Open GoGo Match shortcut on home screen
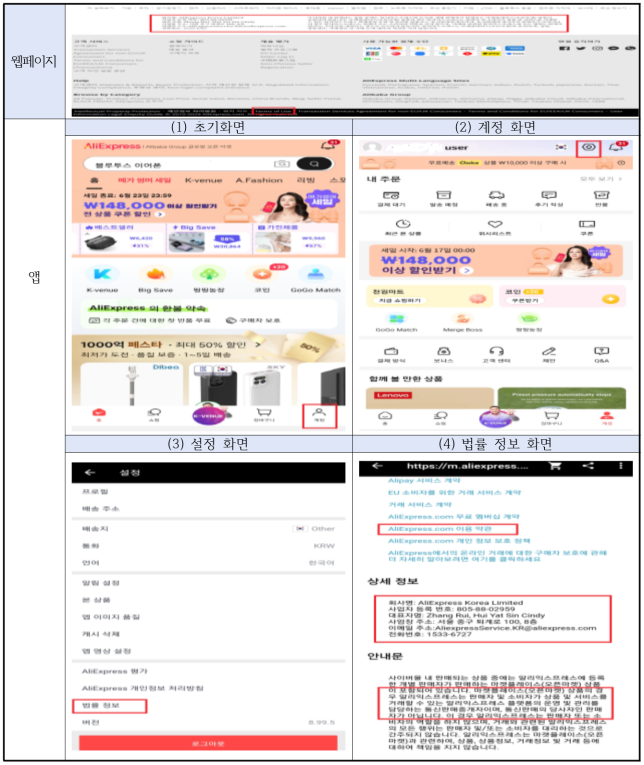 pyautogui.click(x=316, y=274)
